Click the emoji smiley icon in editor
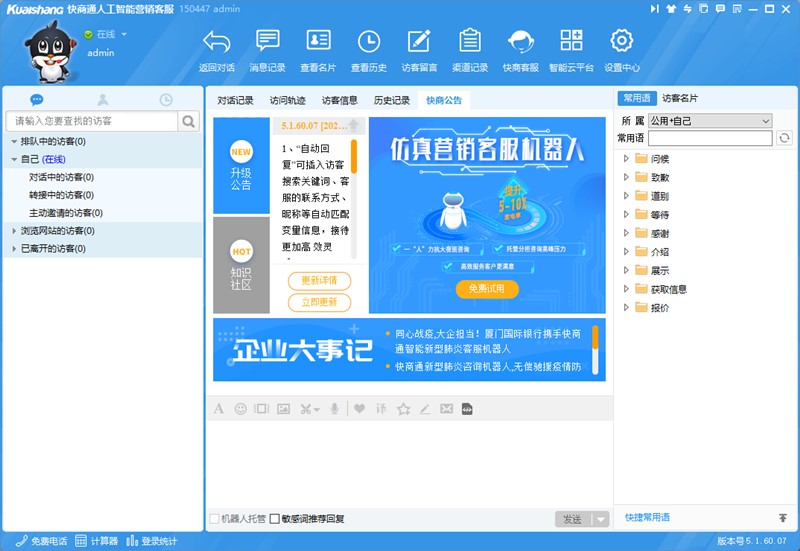 [x=241, y=409]
